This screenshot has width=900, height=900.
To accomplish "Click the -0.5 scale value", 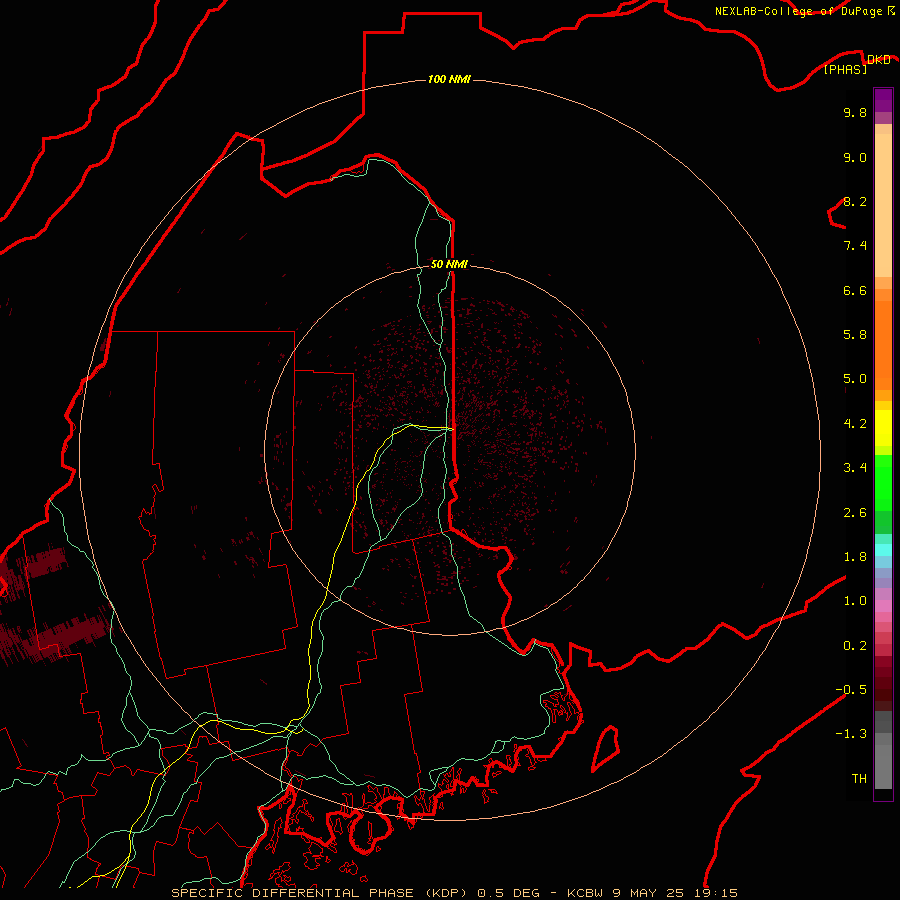I will tap(851, 690).
